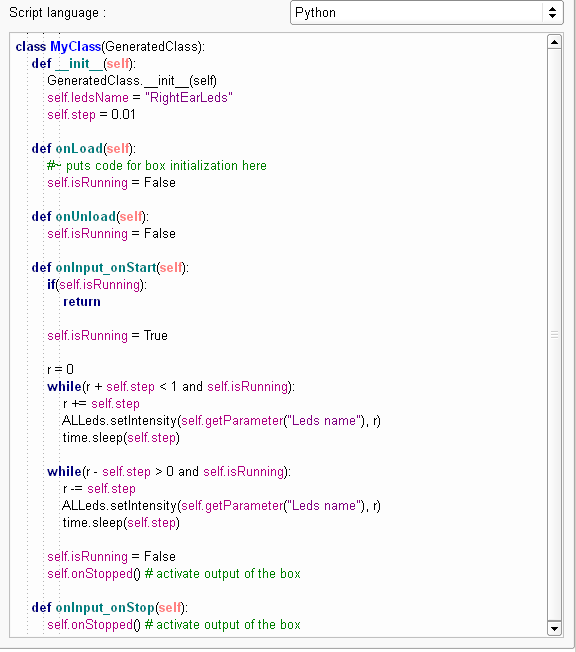Click 'GeneratedClass.__init__(self)' line

(x=132, y=81)
